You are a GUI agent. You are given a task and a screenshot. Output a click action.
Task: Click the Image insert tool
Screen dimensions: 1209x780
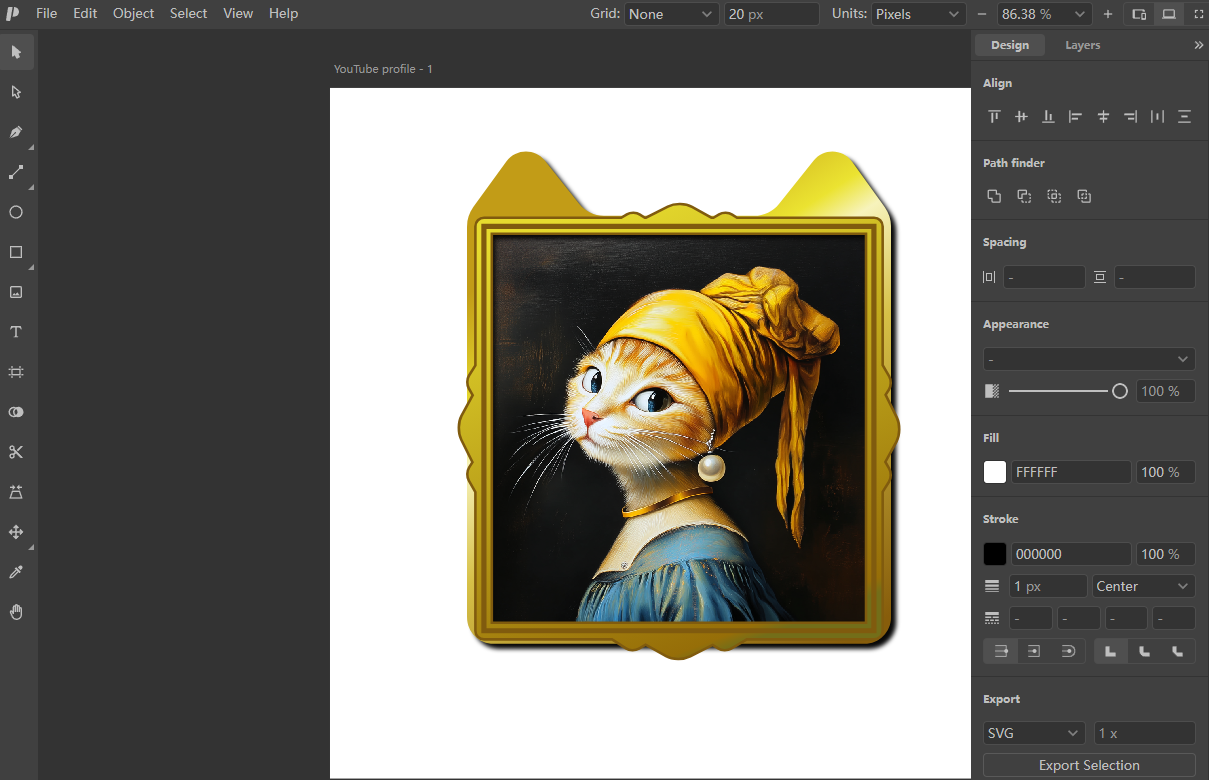(x=16, y=292)
